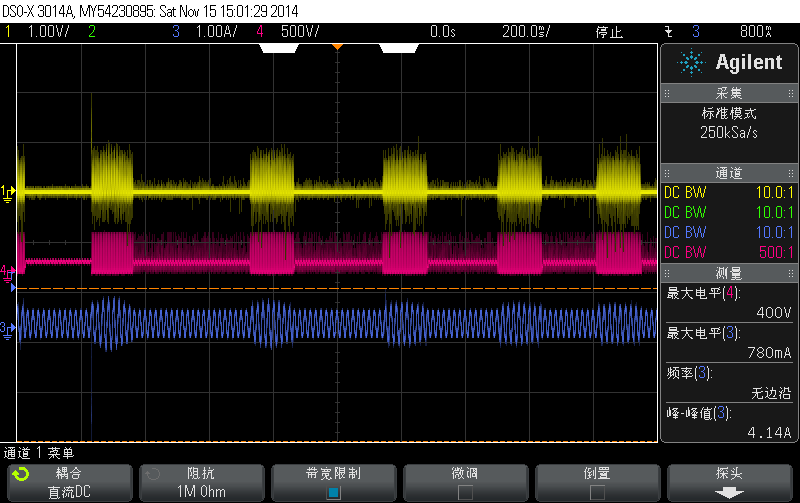The height and width of the screenshot is (503, 800).
Task: Select channel 1 scale 1.00V/ readout
Action: [x=48, y=32]
